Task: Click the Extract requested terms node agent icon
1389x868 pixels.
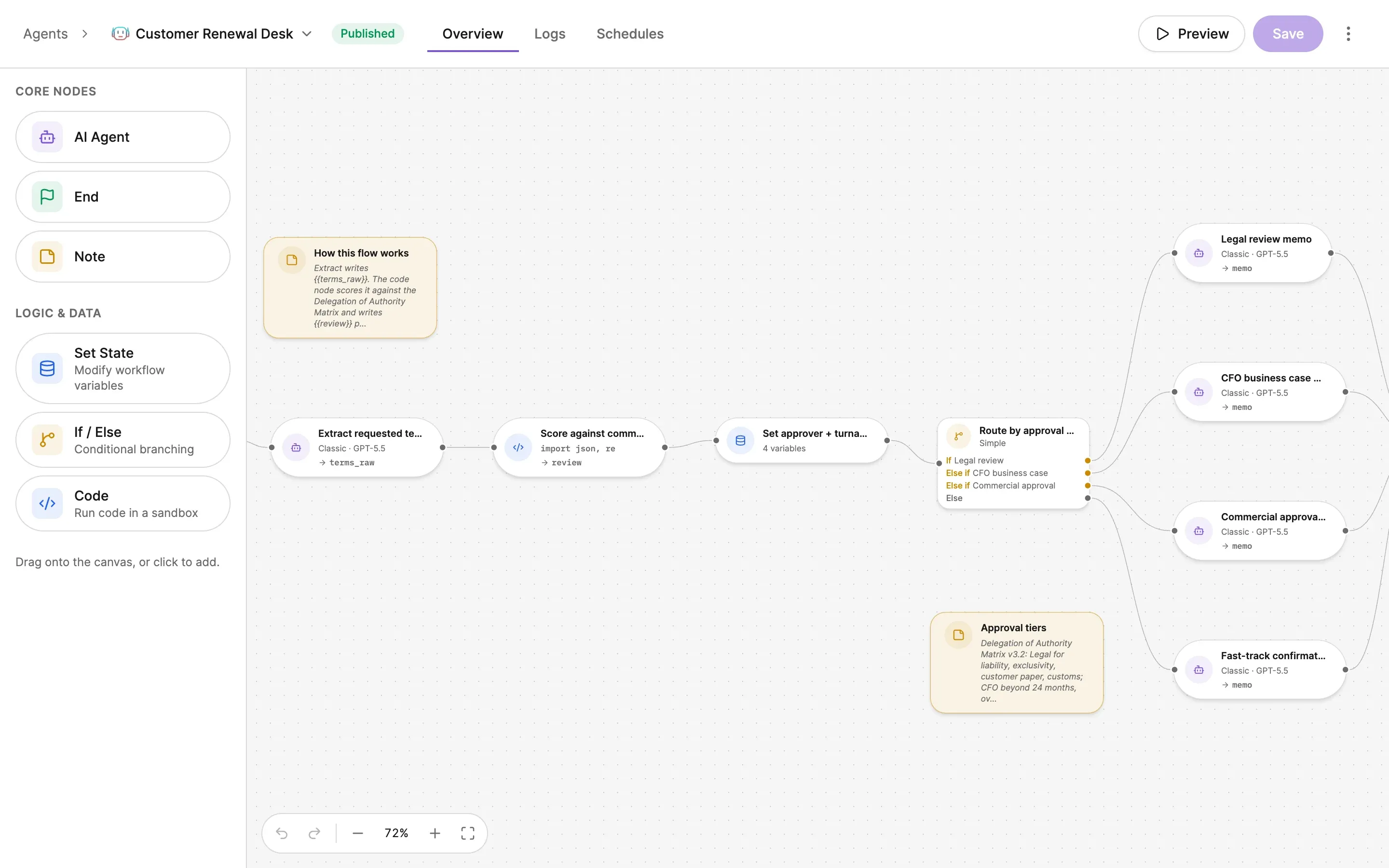Action: pos(296,448)
